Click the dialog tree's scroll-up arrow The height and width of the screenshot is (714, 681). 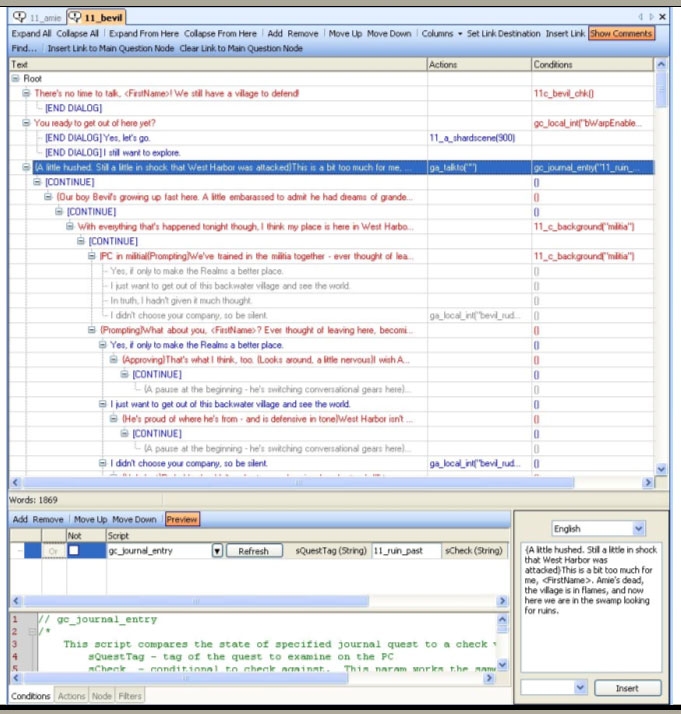[660, 65]
